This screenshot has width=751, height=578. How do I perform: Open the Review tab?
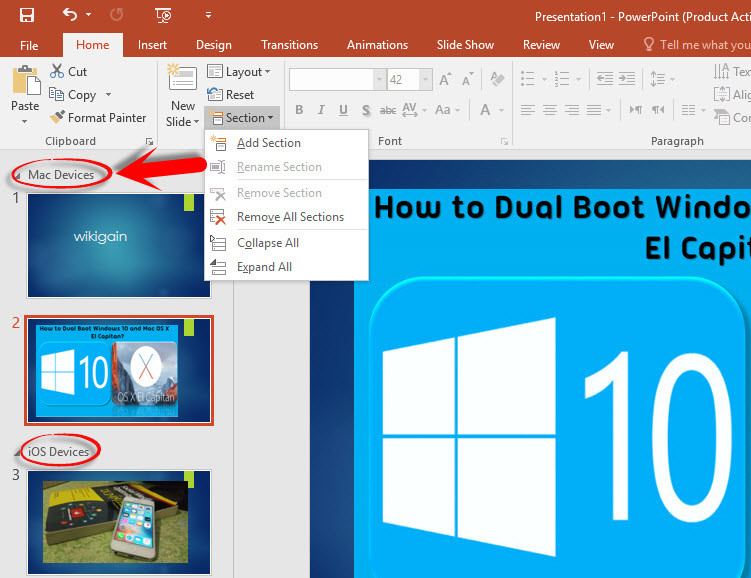[541, 45]
